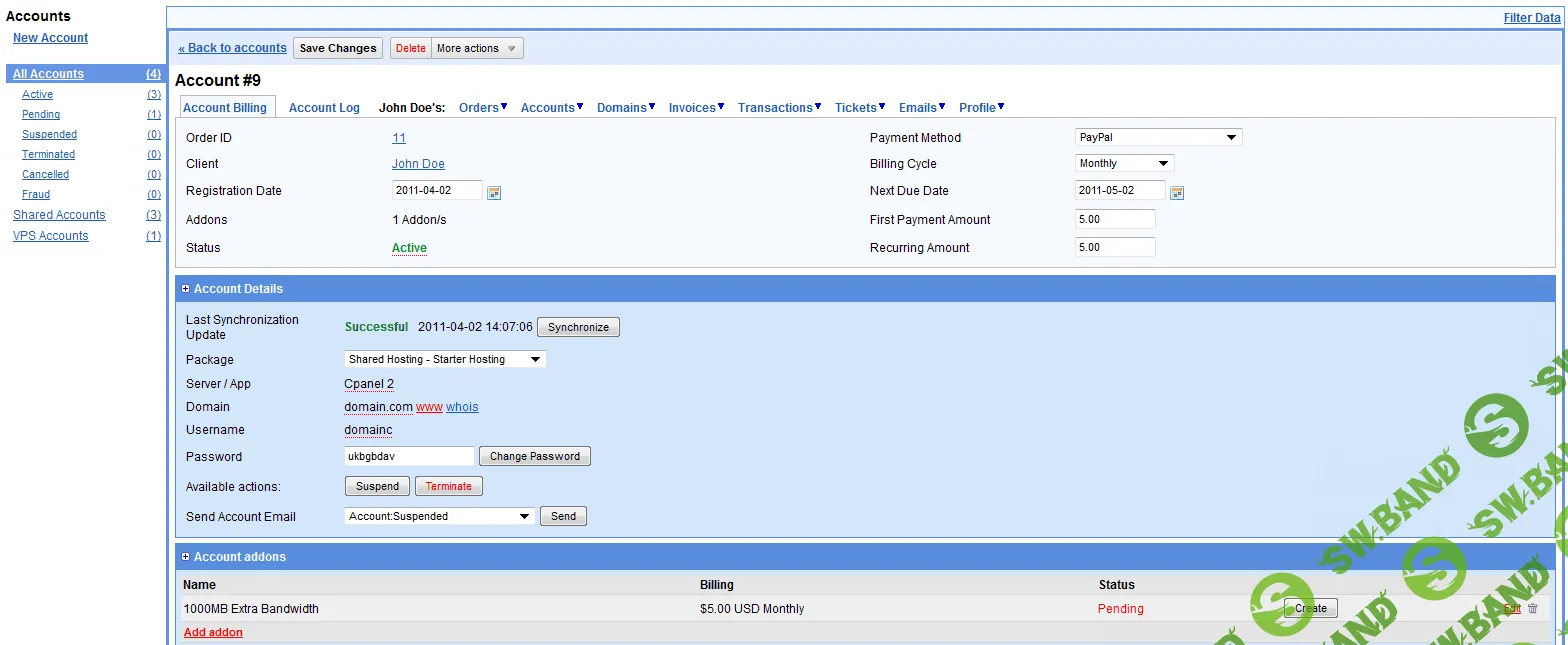The height and width of the screenshot is (645, 1568).
Task: Click the Password input field
Action: (408, 456)
